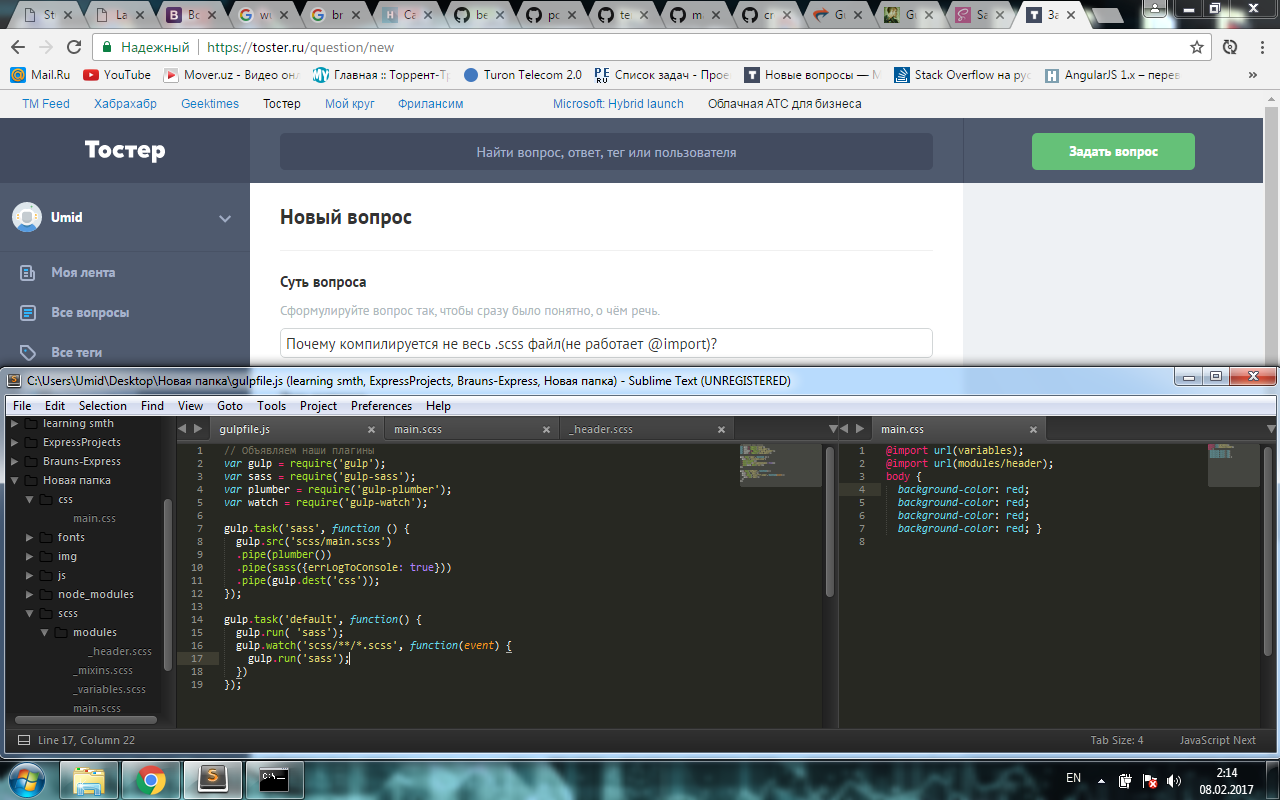Image resolution: width=1280 pixels, height=800 pixels.
Task: Click left pane previous-tab arrow
Action: click(183, 429)
